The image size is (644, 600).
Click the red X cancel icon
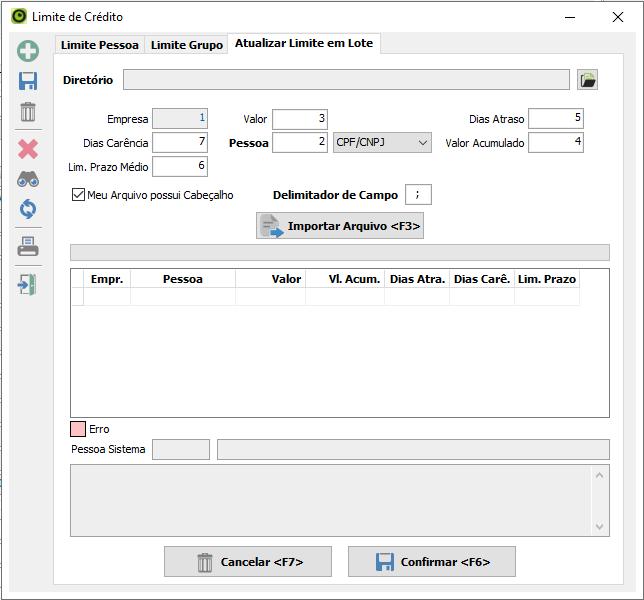point(28,149)
